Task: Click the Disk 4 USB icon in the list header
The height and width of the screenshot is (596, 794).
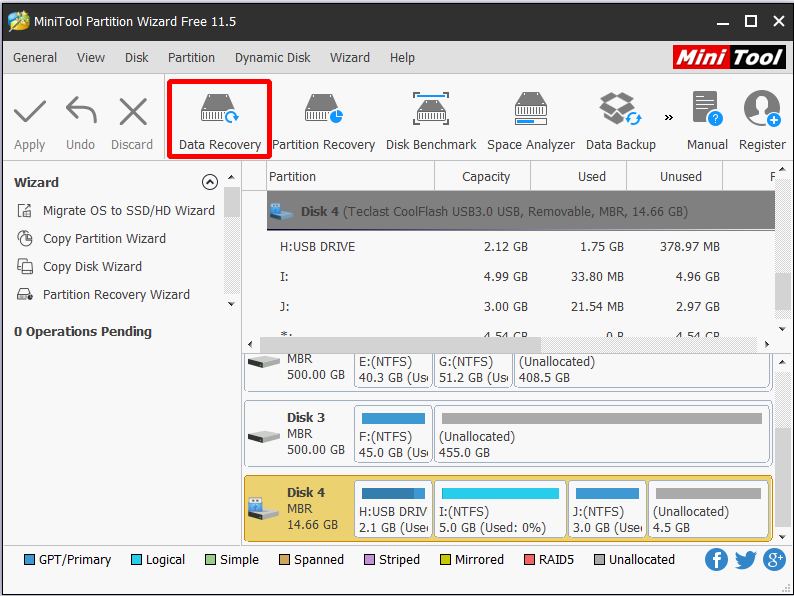Action: (281, 211)
